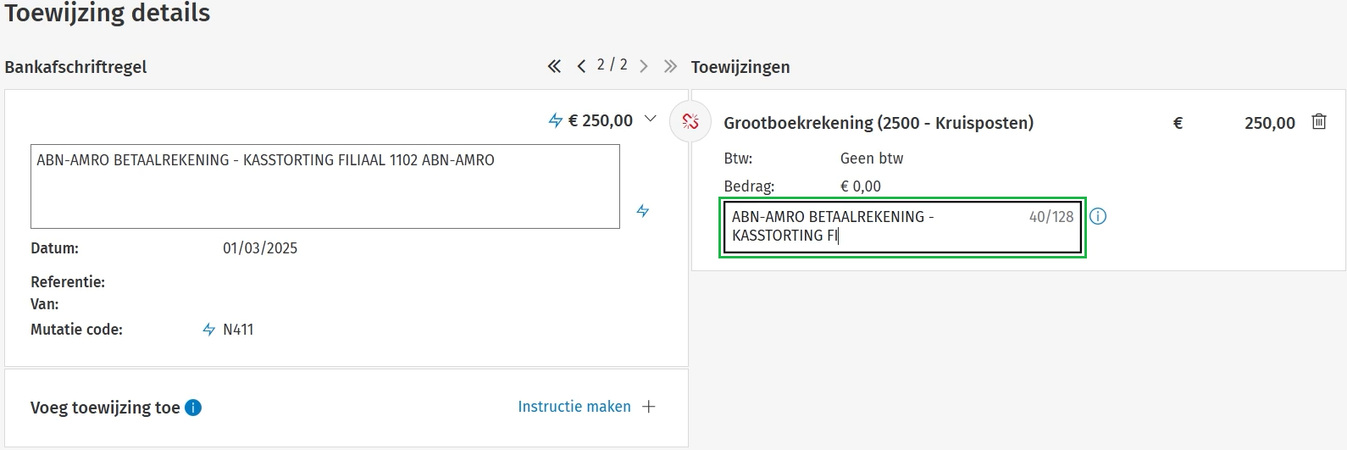Click lightning icon beside statement description box
This screenshot has width=1347, height=450.
point(643,211)
